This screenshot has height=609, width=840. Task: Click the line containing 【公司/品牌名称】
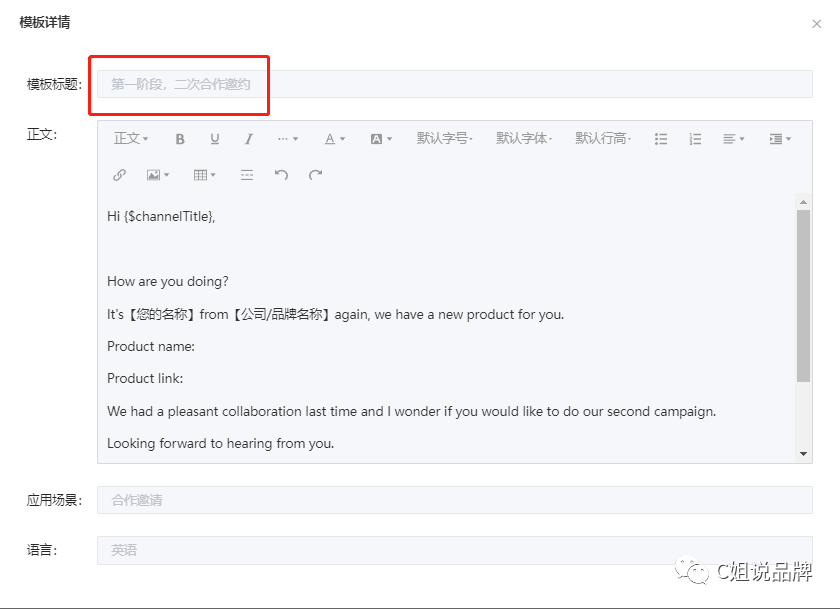click(335, 314)
